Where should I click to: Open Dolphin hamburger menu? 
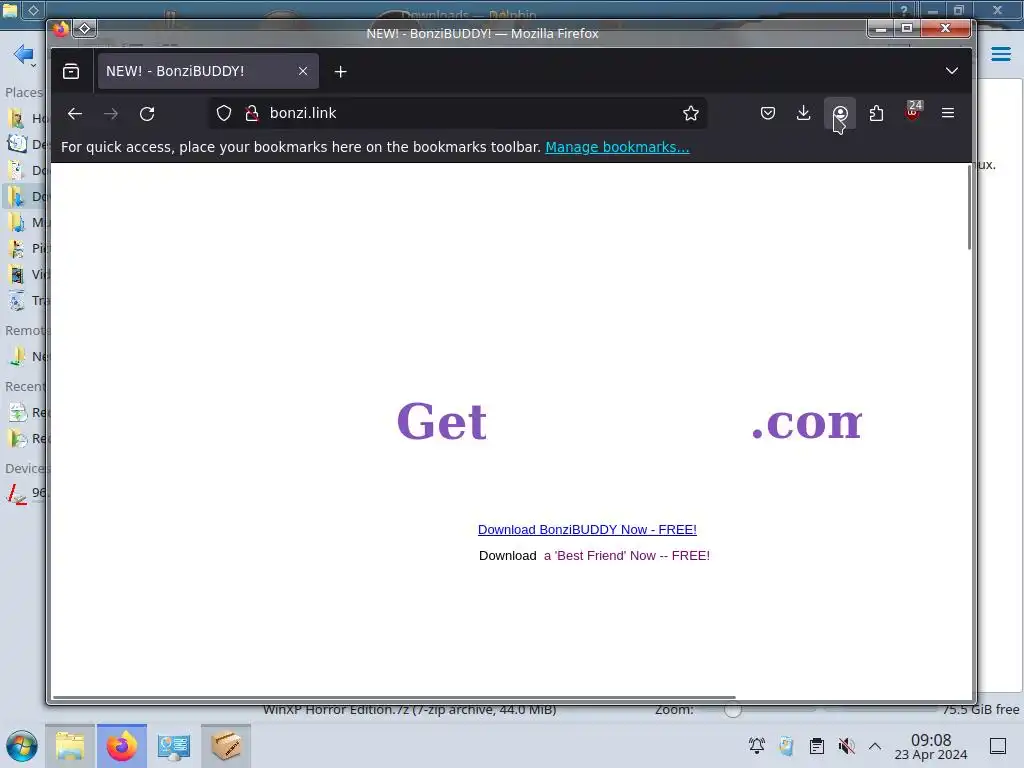1000,54
